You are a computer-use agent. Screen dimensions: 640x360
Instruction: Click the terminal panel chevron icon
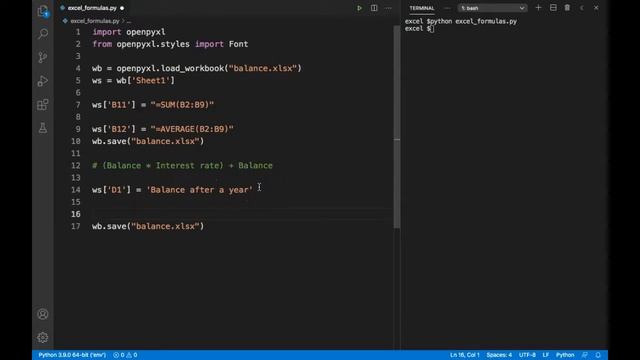click(582, 8)
